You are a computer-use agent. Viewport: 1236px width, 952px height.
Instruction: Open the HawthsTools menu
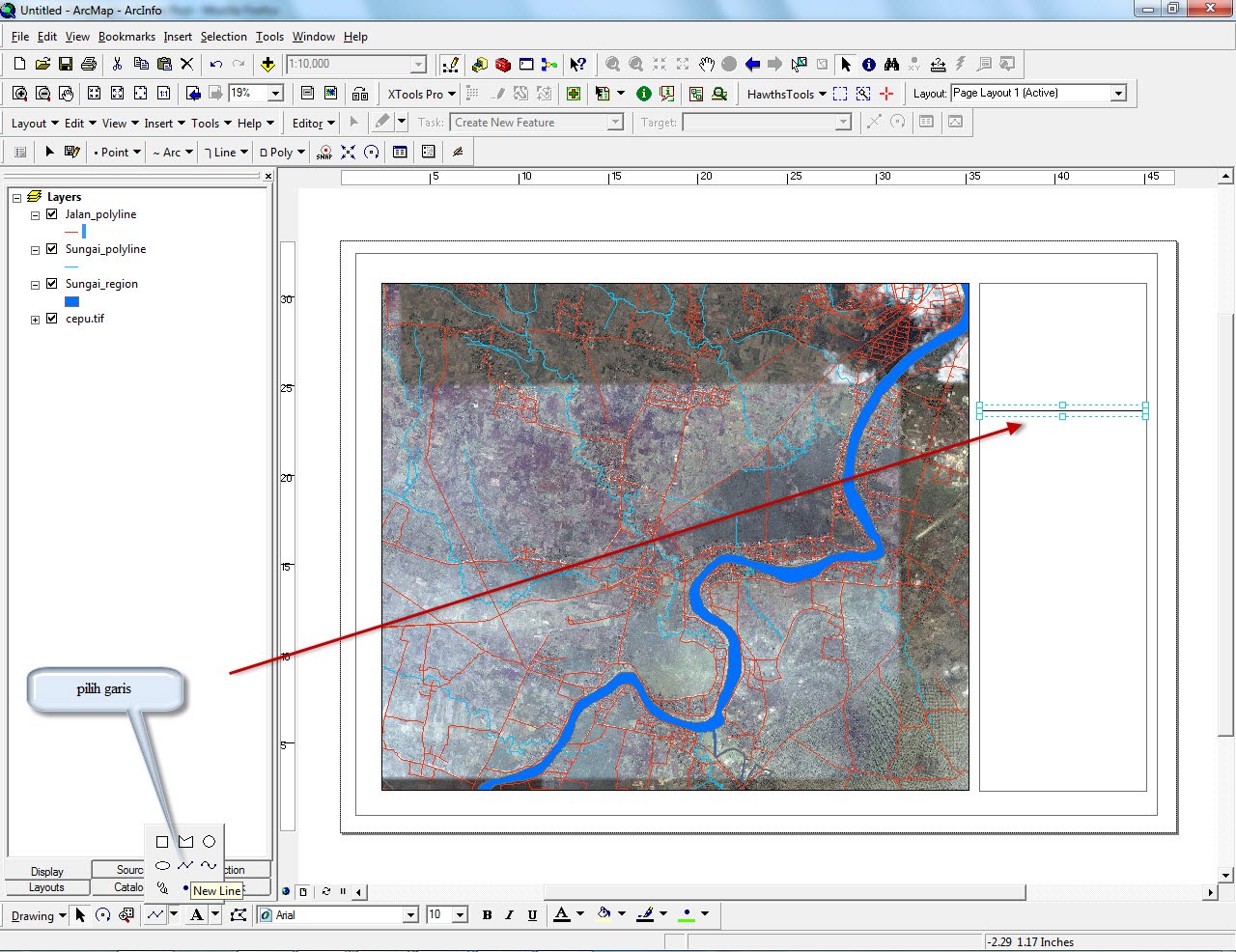tap(780, 94)
